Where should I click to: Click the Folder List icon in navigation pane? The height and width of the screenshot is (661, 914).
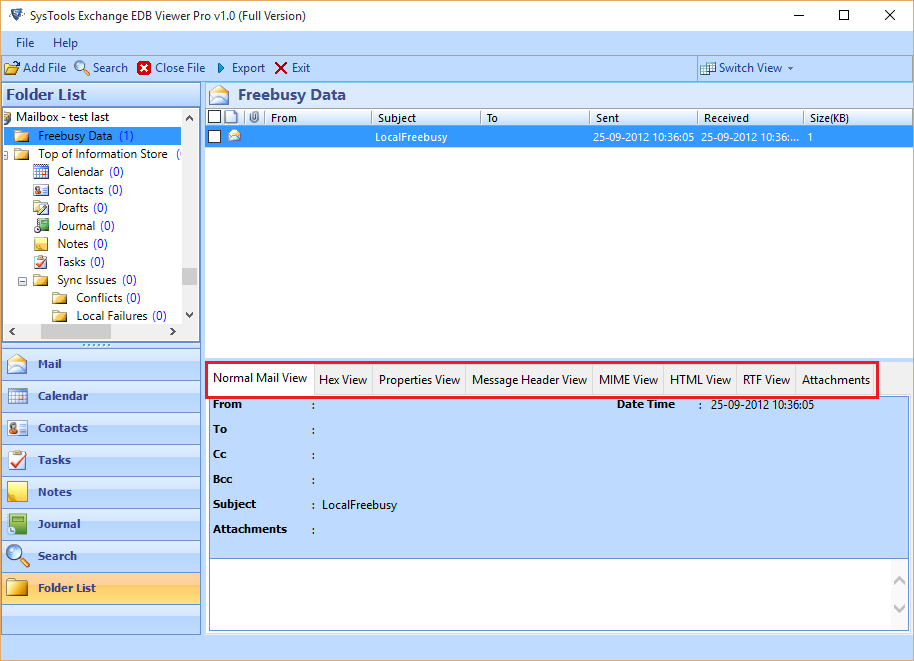click(x=17, y=588)
